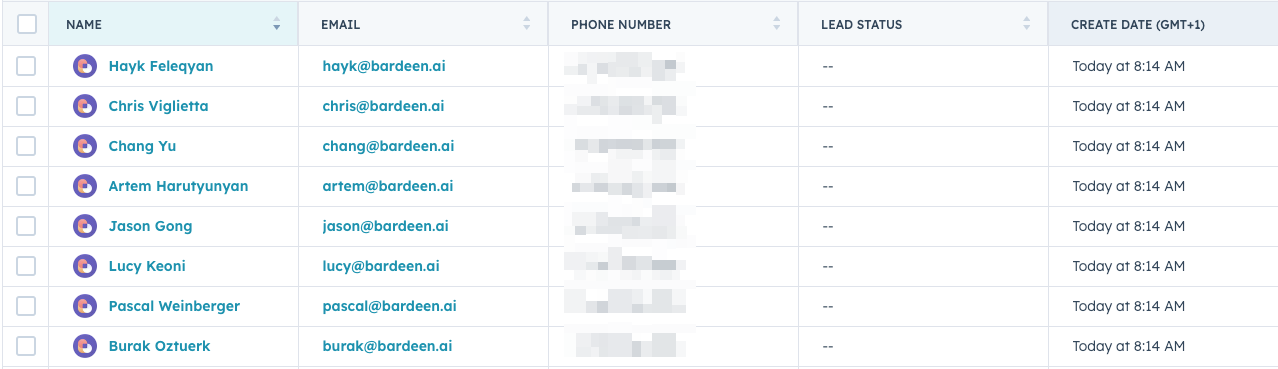Sort by the Name column arrows
The width and height of the screenshot is (1278, 369).
(x=277, y=24)
